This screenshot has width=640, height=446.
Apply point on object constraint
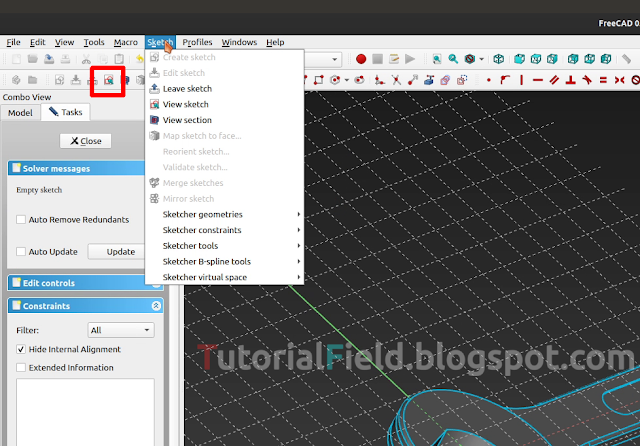pos(505,80)
